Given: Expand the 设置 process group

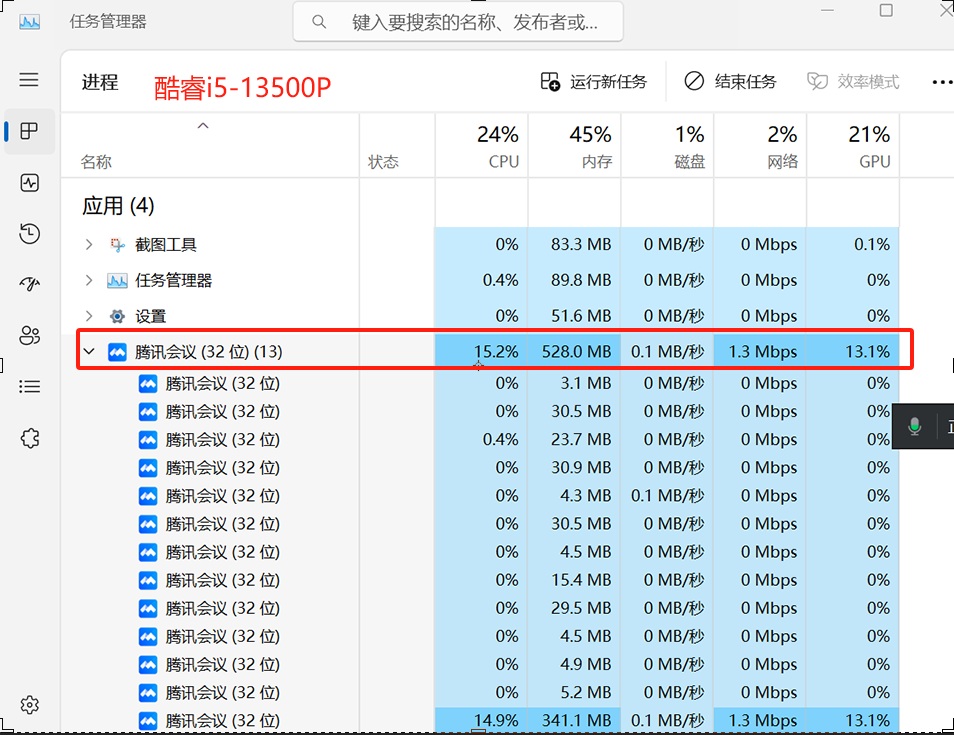Looking at the screenshot, I should 89,316.
